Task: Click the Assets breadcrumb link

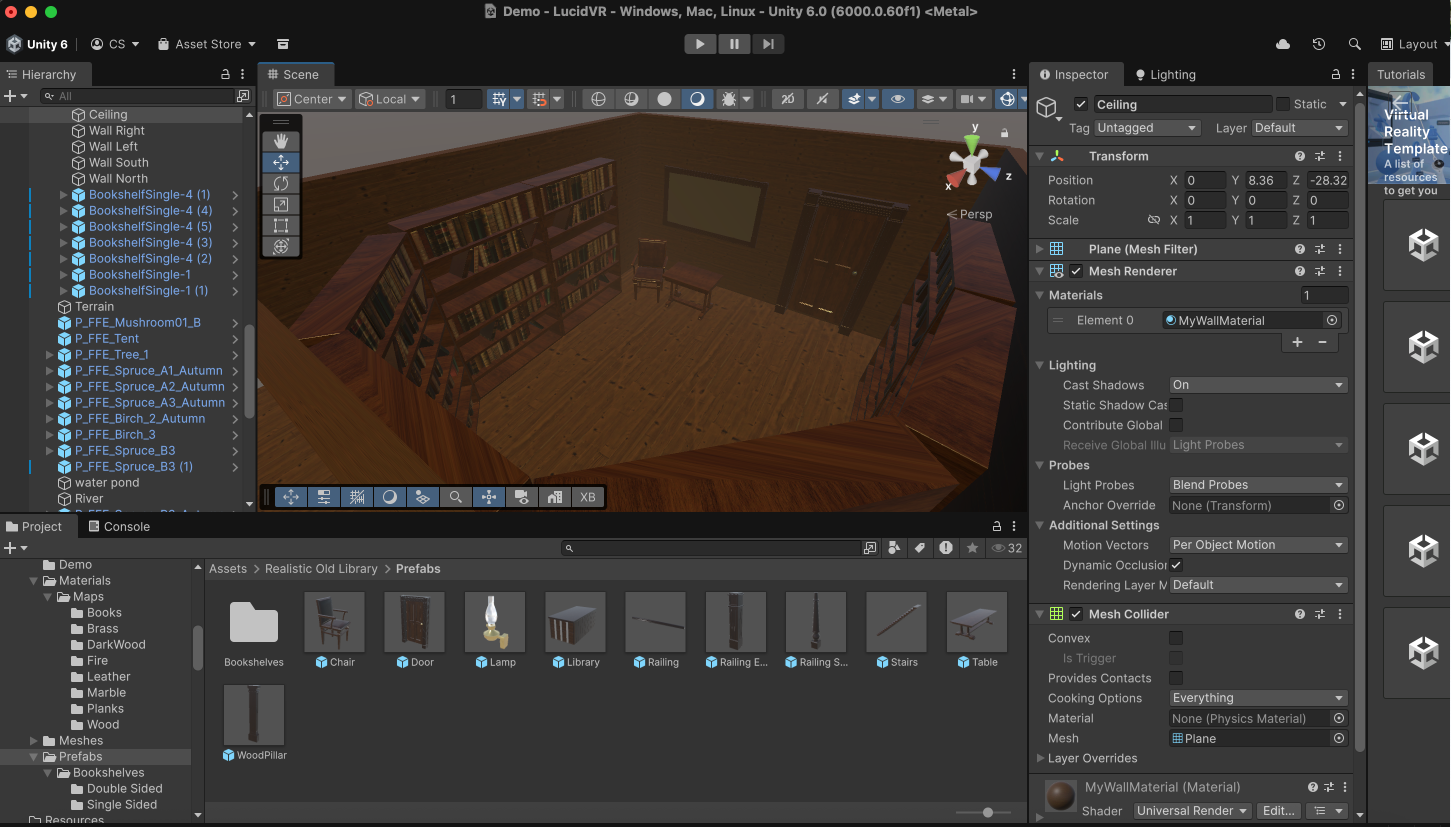Action: tap(228, 568)
